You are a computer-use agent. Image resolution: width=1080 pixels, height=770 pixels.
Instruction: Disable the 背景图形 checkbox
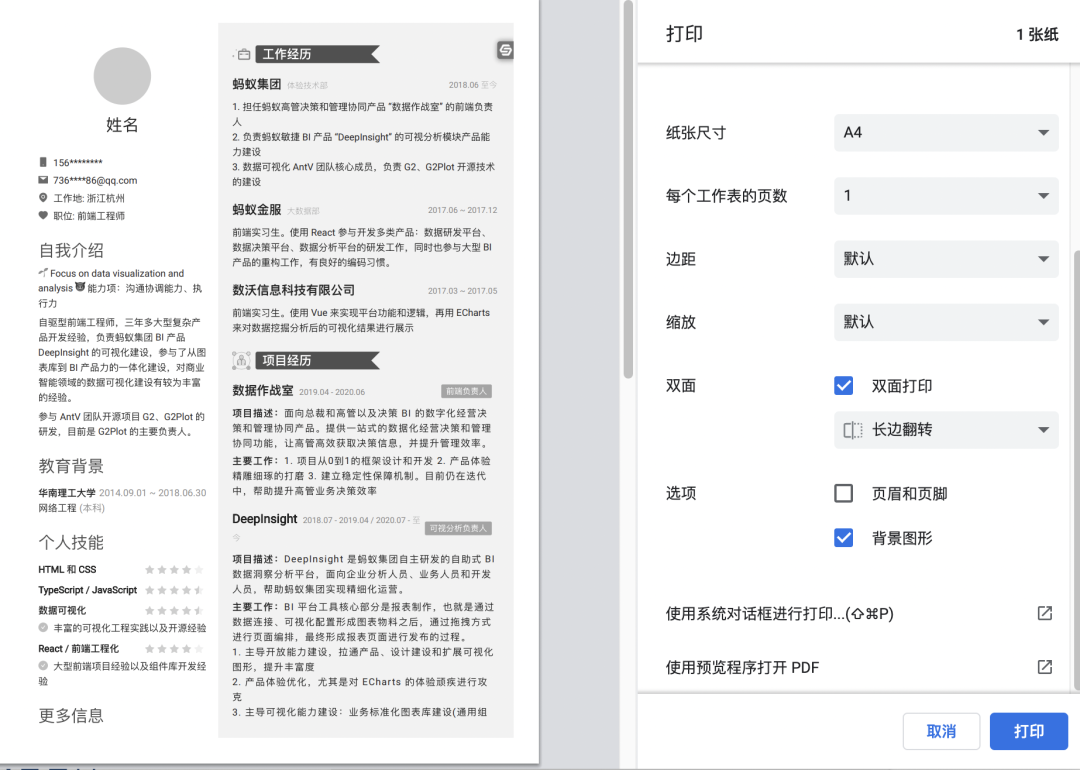(843, 537)
